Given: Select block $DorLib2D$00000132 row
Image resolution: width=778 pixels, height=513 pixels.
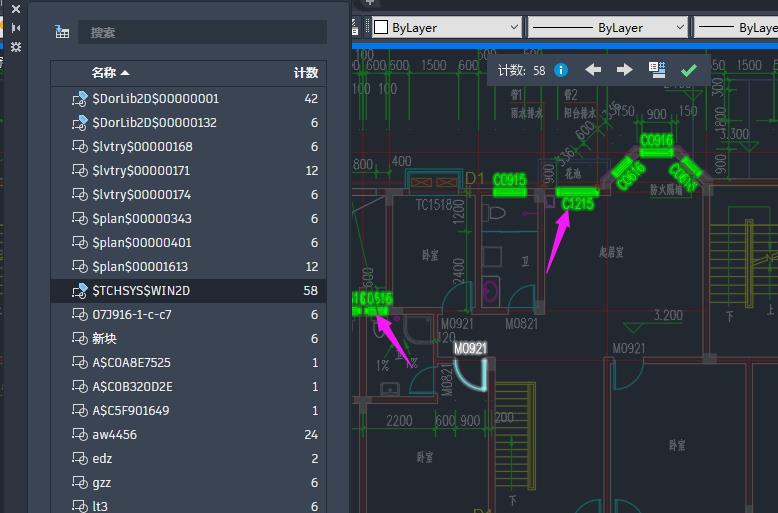Looking at the screenshot, I should tap(189, 123).
